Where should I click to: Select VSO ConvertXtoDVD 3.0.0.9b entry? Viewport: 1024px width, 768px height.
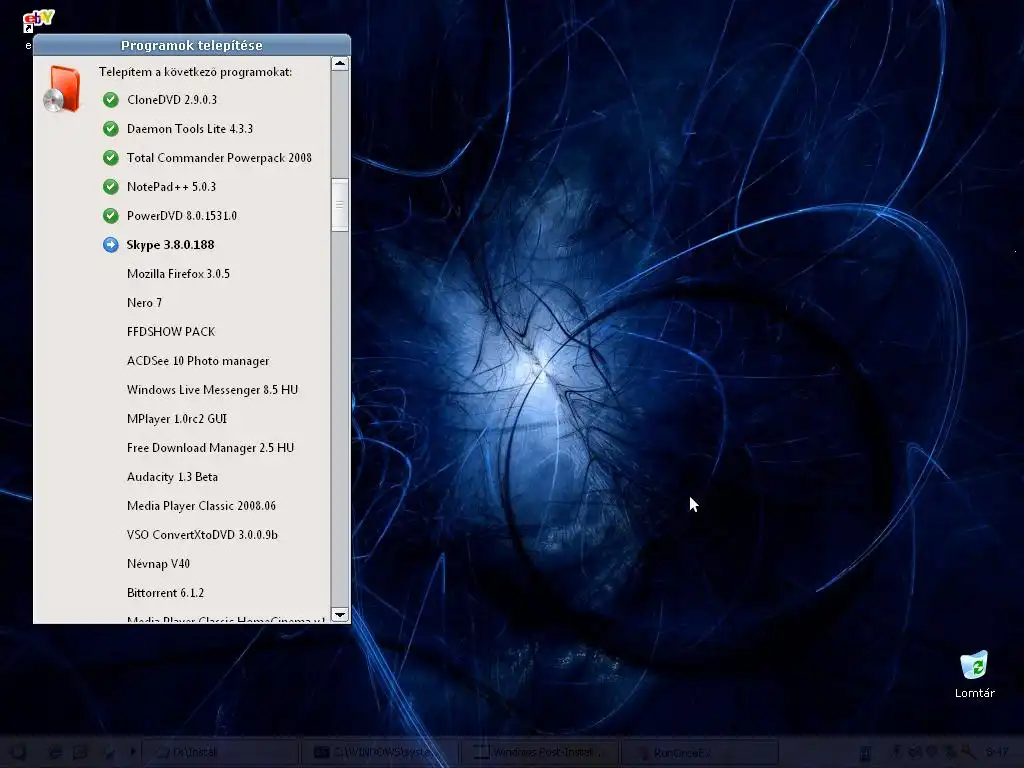tap(202, 535)
